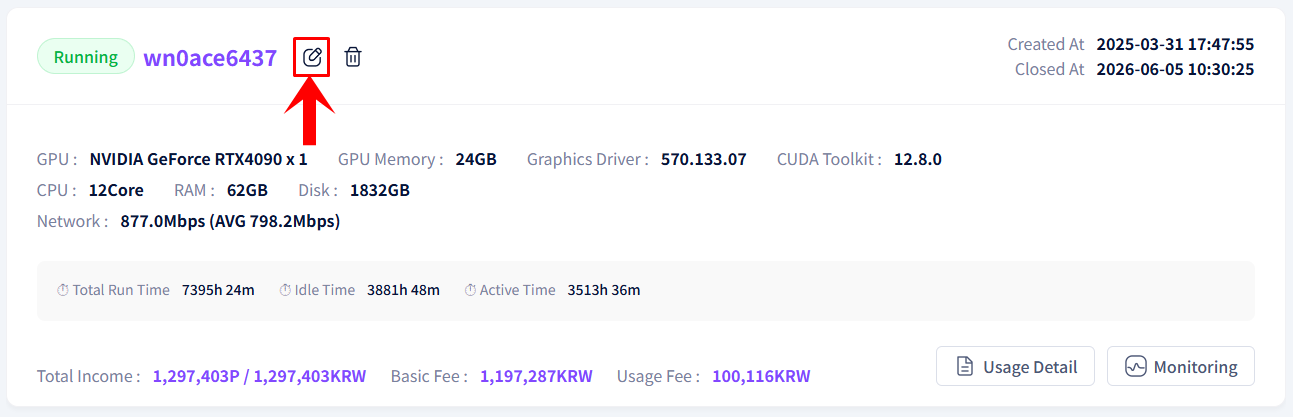This screenshot has height=417, width=1293.
Task: Select the CPU value 12Core
Action: coord(116,190)
